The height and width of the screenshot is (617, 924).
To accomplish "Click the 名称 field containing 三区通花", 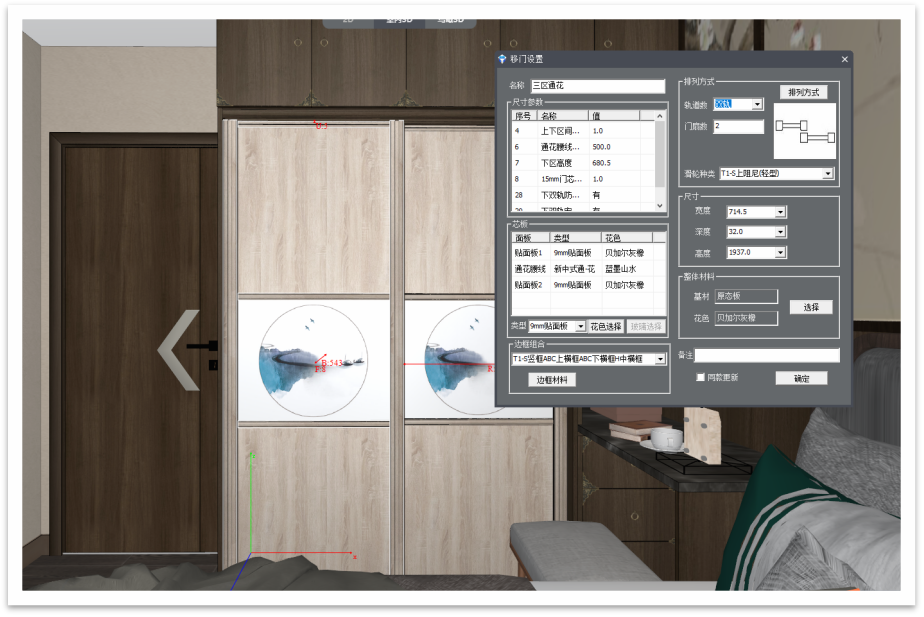I will coord(598,86).
